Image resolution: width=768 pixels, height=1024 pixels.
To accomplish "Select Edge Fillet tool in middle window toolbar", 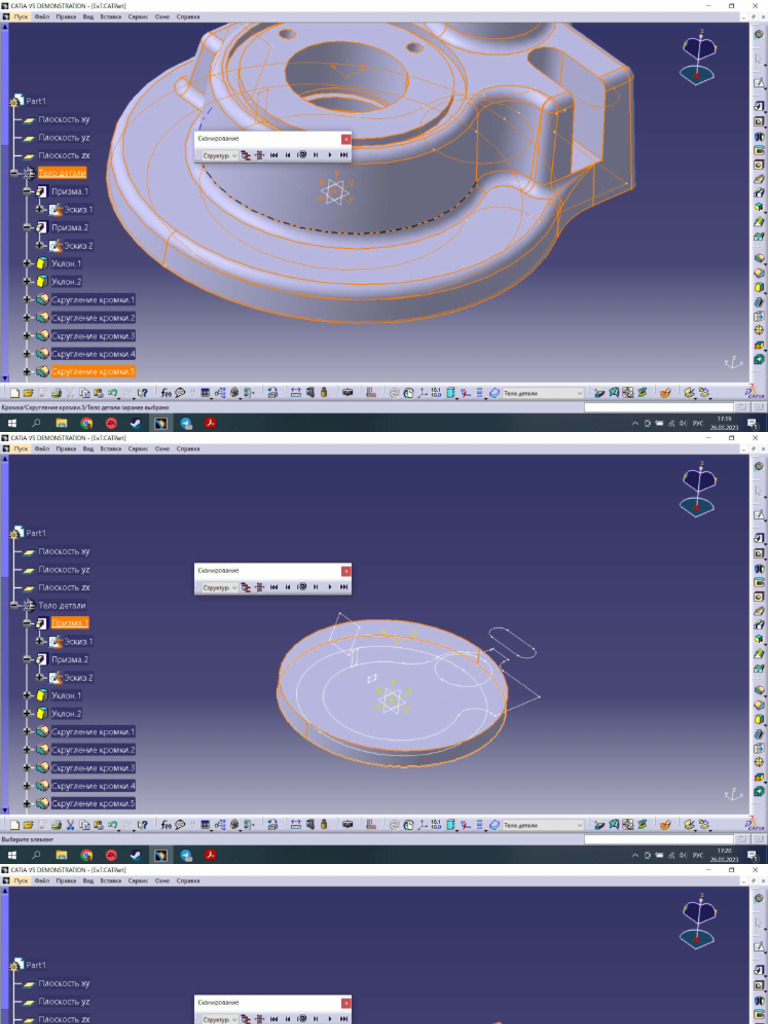I will click(759, 690).
